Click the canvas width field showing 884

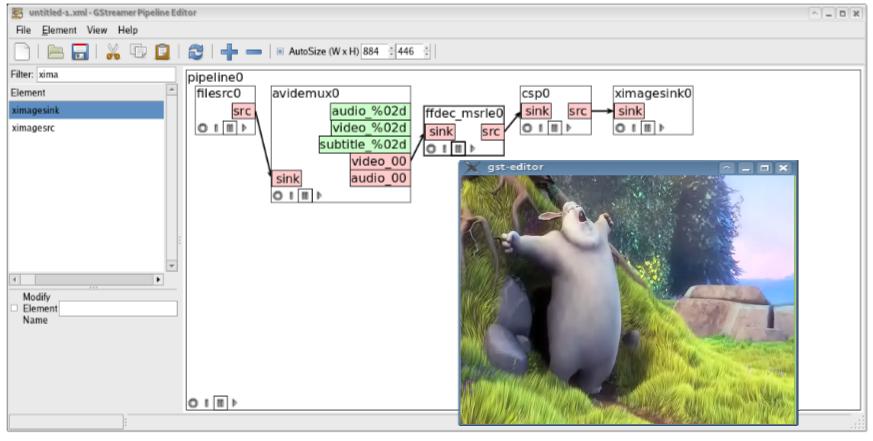(x=374, y=52)
